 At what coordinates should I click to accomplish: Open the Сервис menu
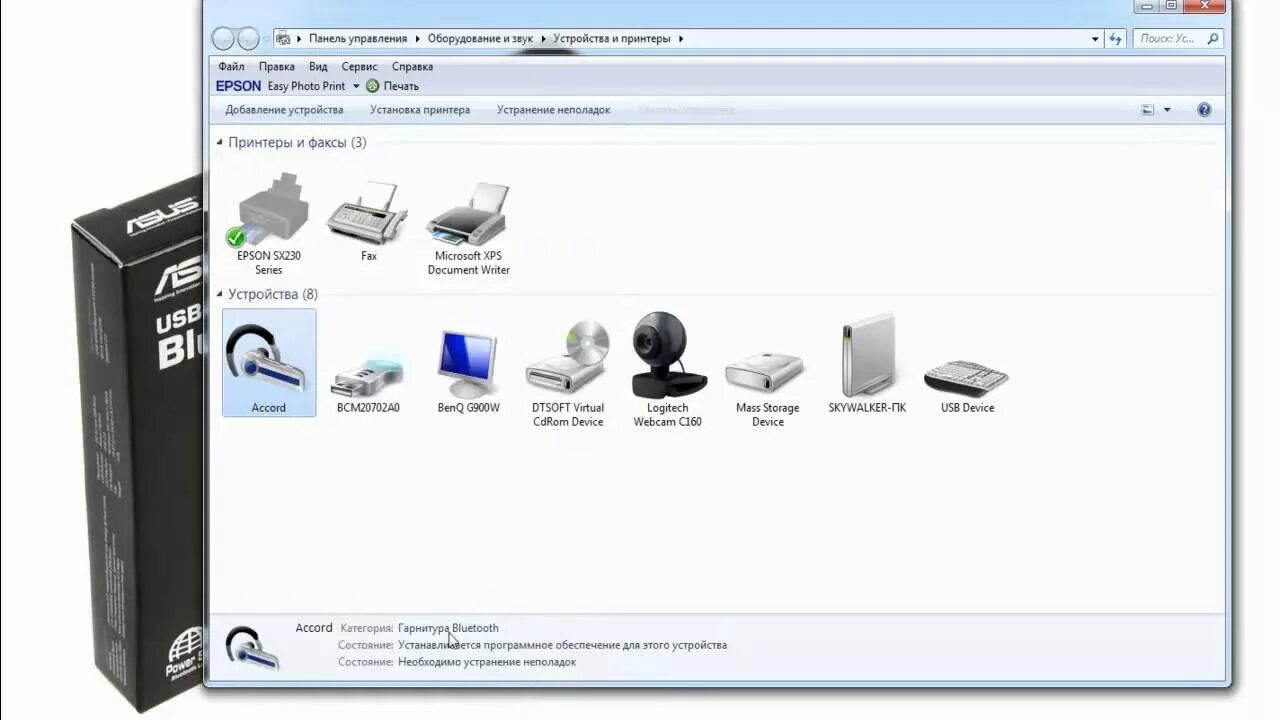pos(359,67)
